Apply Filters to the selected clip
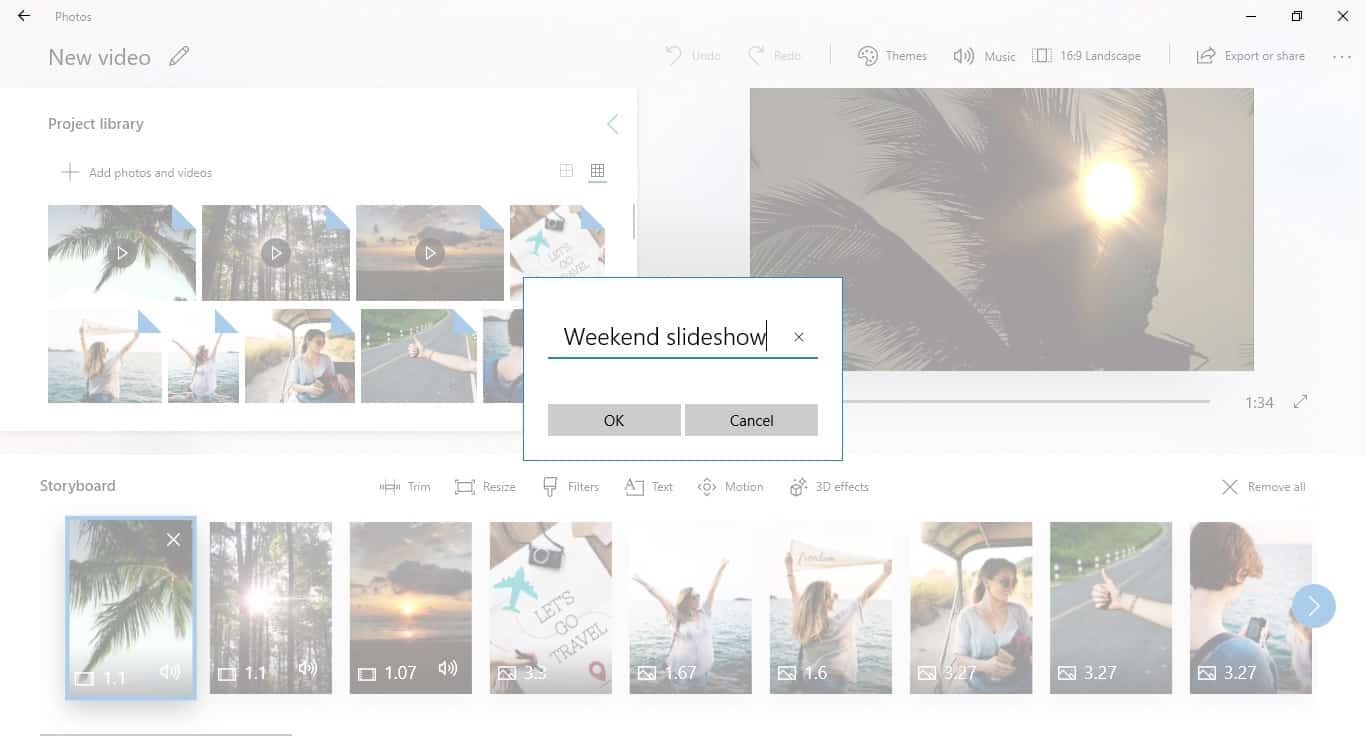This screenshot has width=1366, height=738. (x=570, y=486)
